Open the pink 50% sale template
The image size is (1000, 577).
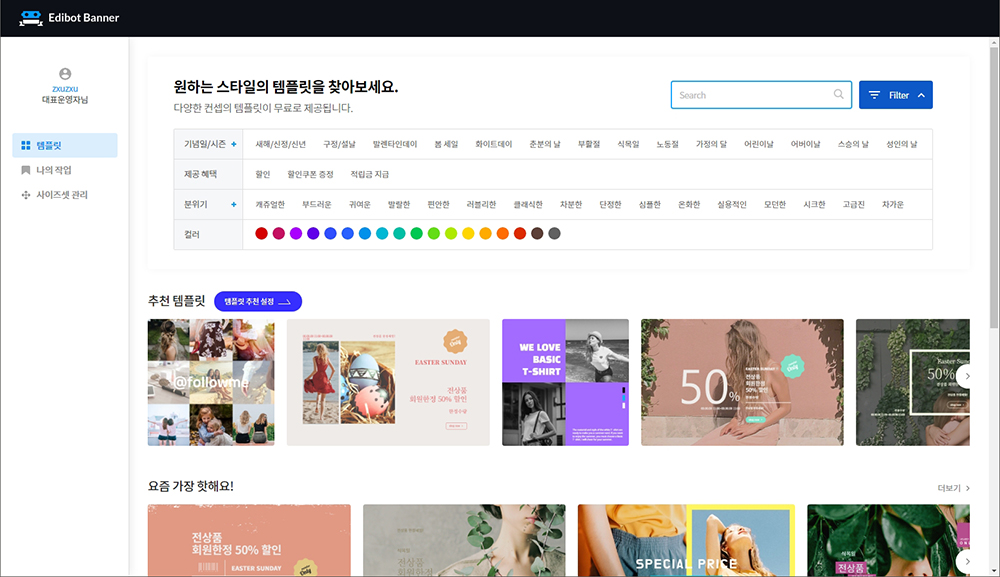(742, 383)
